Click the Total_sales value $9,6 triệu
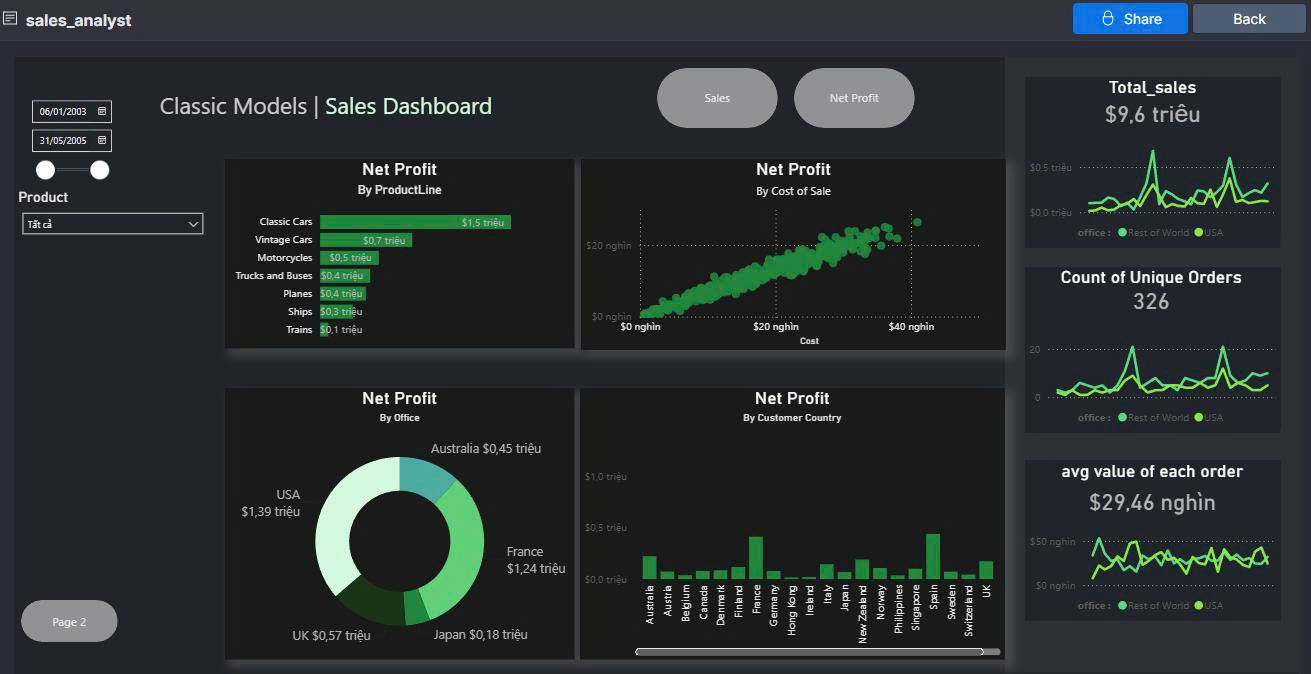Image resolution: width=1311 pixels, height=674 pixels. [1152, 115]
